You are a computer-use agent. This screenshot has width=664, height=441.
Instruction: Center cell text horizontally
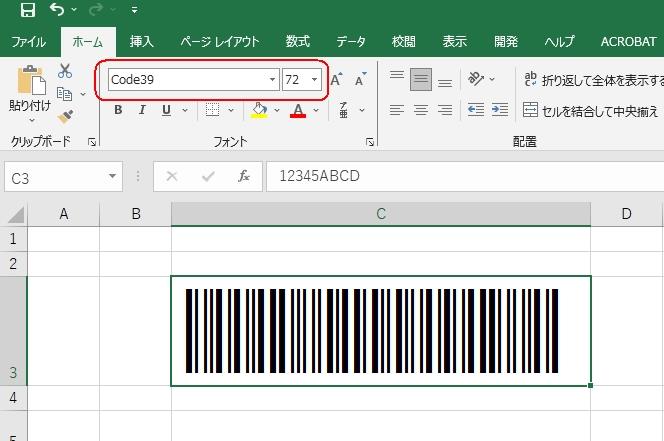point(421,110)
